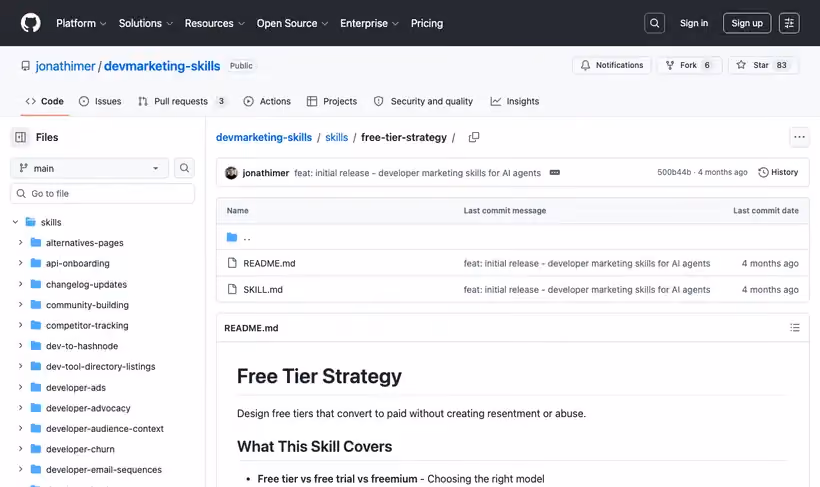Expand the alternatives-pages folder chevron
The height and width of the screenshot is (487, 820).
20,243
